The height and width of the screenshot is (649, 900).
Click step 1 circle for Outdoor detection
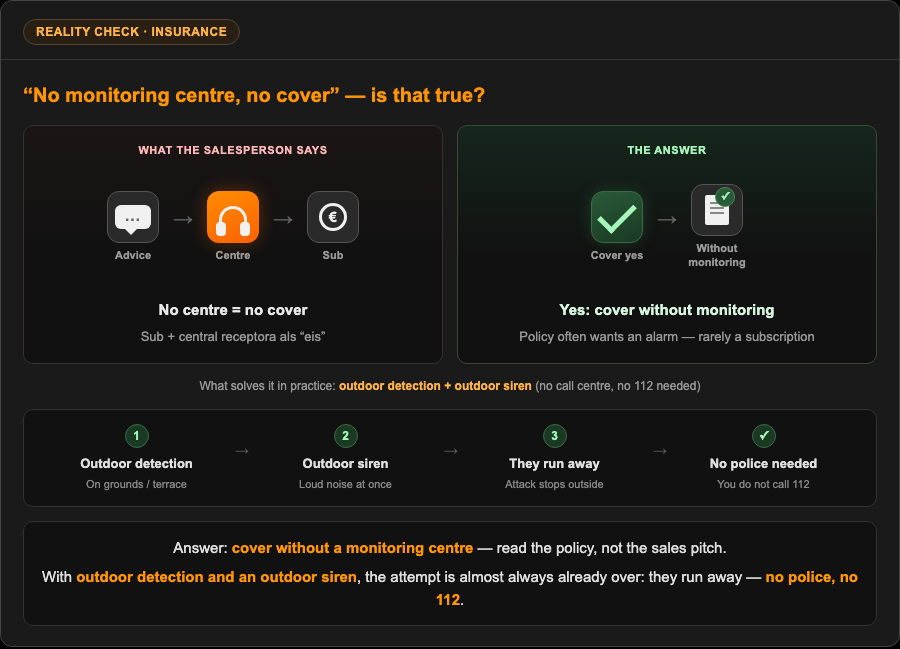(137, 436)
